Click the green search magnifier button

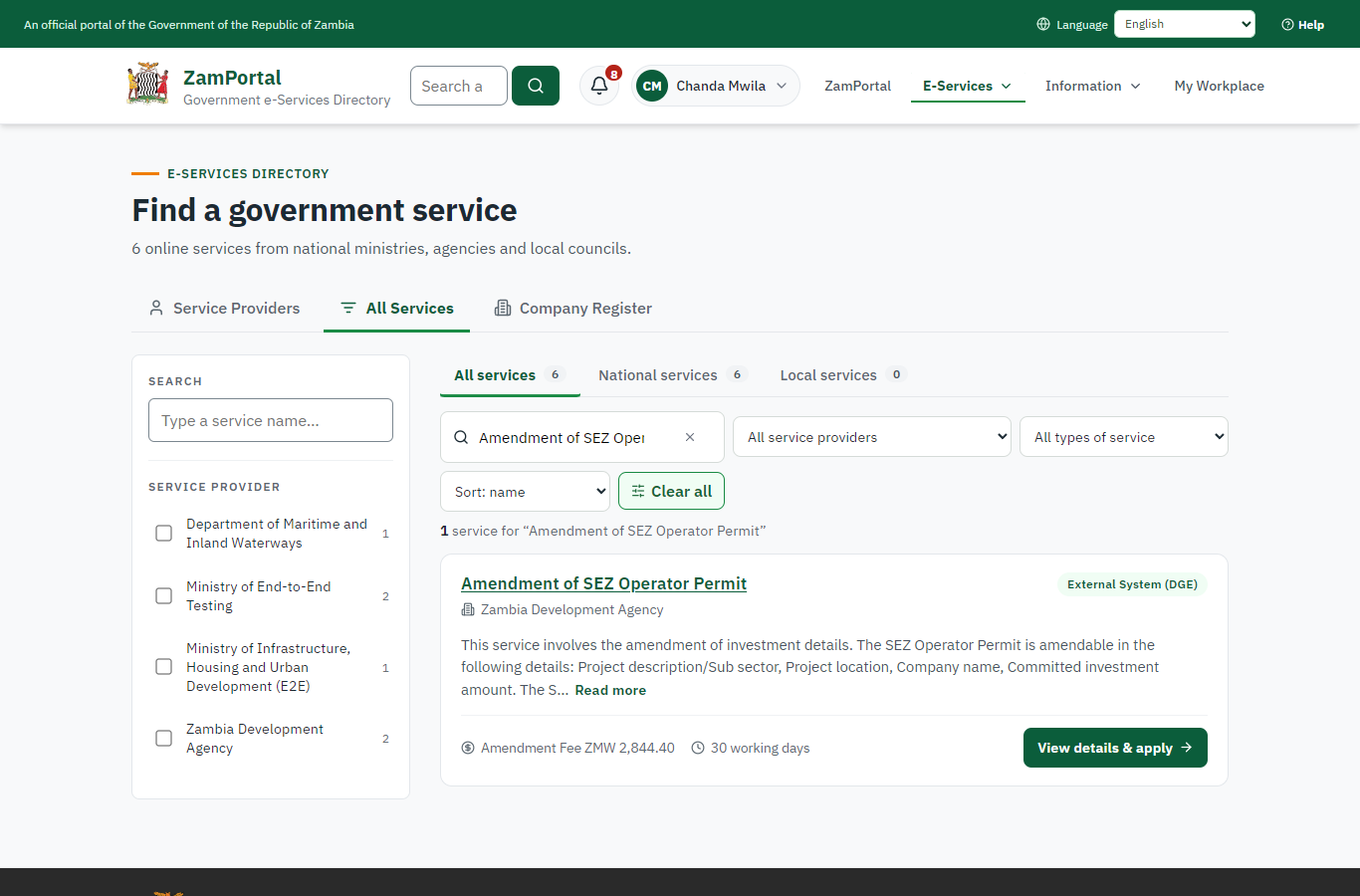coord(536,86)
